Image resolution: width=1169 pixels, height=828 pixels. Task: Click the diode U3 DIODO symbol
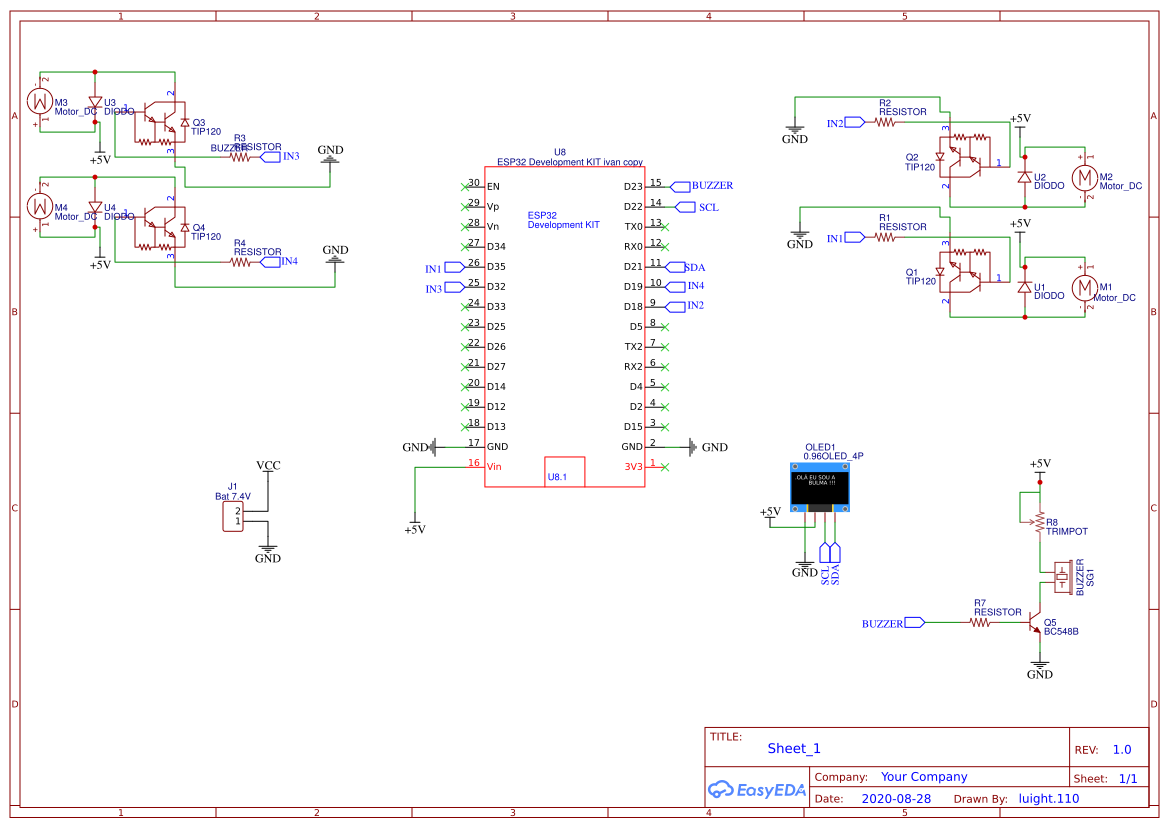[95, 104]
